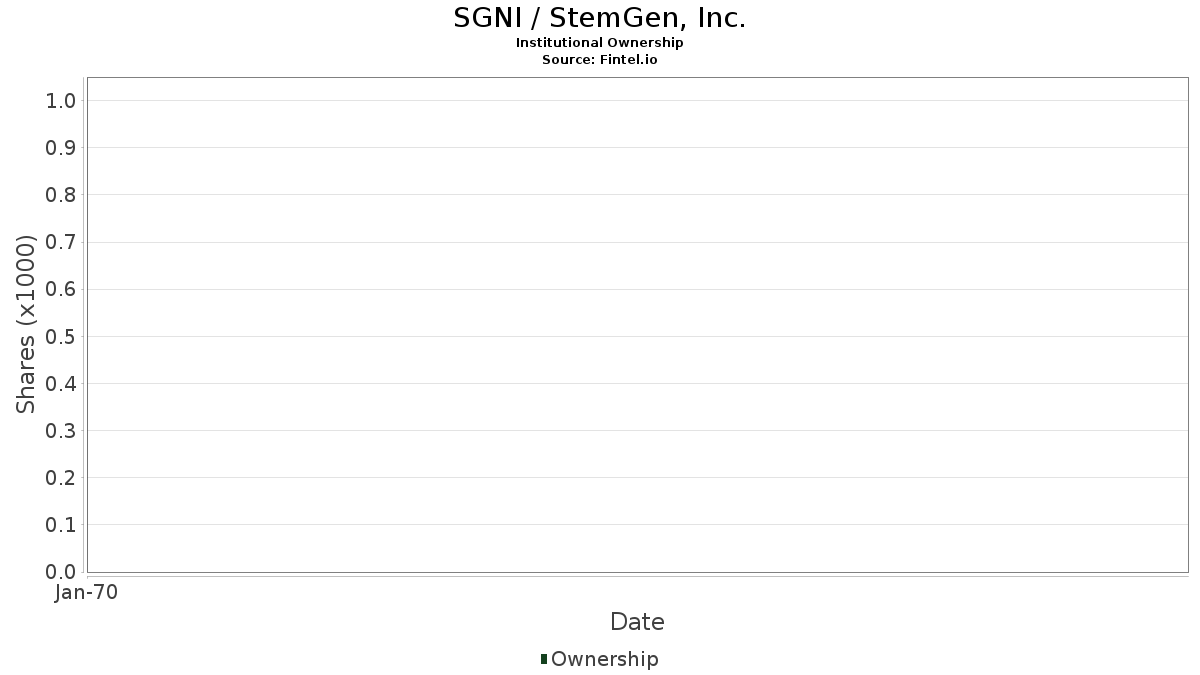
Task: Click the 0.5 y-axis tick label
Action: [61, 337]
